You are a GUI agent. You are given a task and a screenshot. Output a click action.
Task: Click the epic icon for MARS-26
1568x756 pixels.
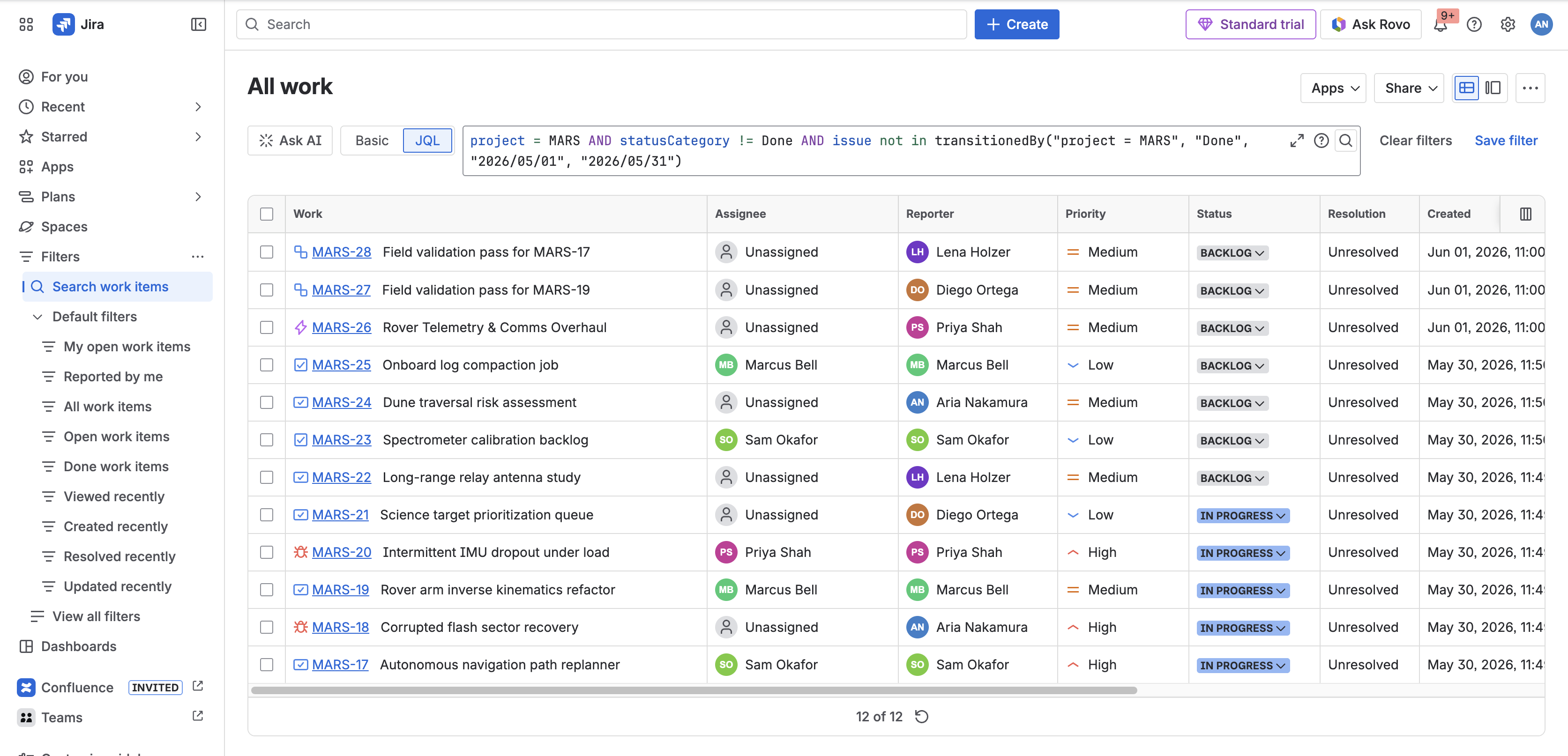(301, 328)
